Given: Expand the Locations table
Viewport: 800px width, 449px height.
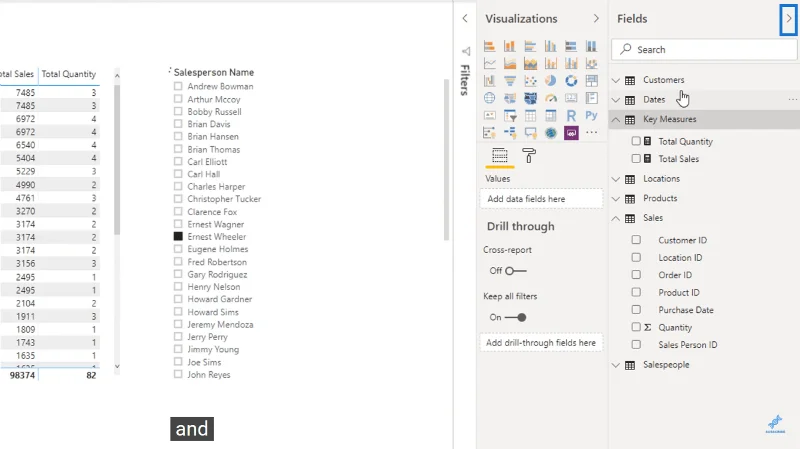Looking at the screenshot, I should click(616, 179).
